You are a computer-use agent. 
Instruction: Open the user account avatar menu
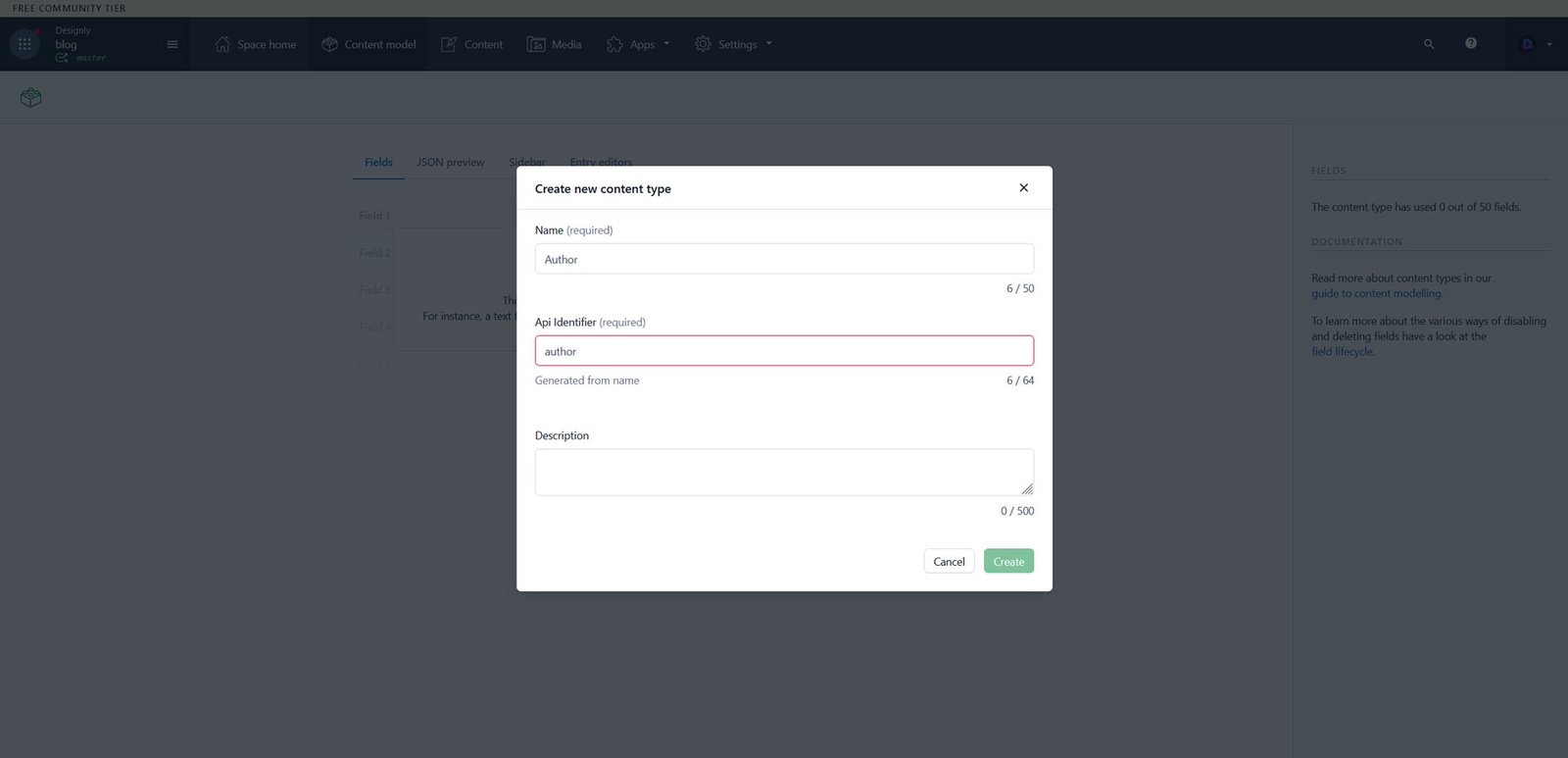pyautogui.click(x=1535, y=44)
